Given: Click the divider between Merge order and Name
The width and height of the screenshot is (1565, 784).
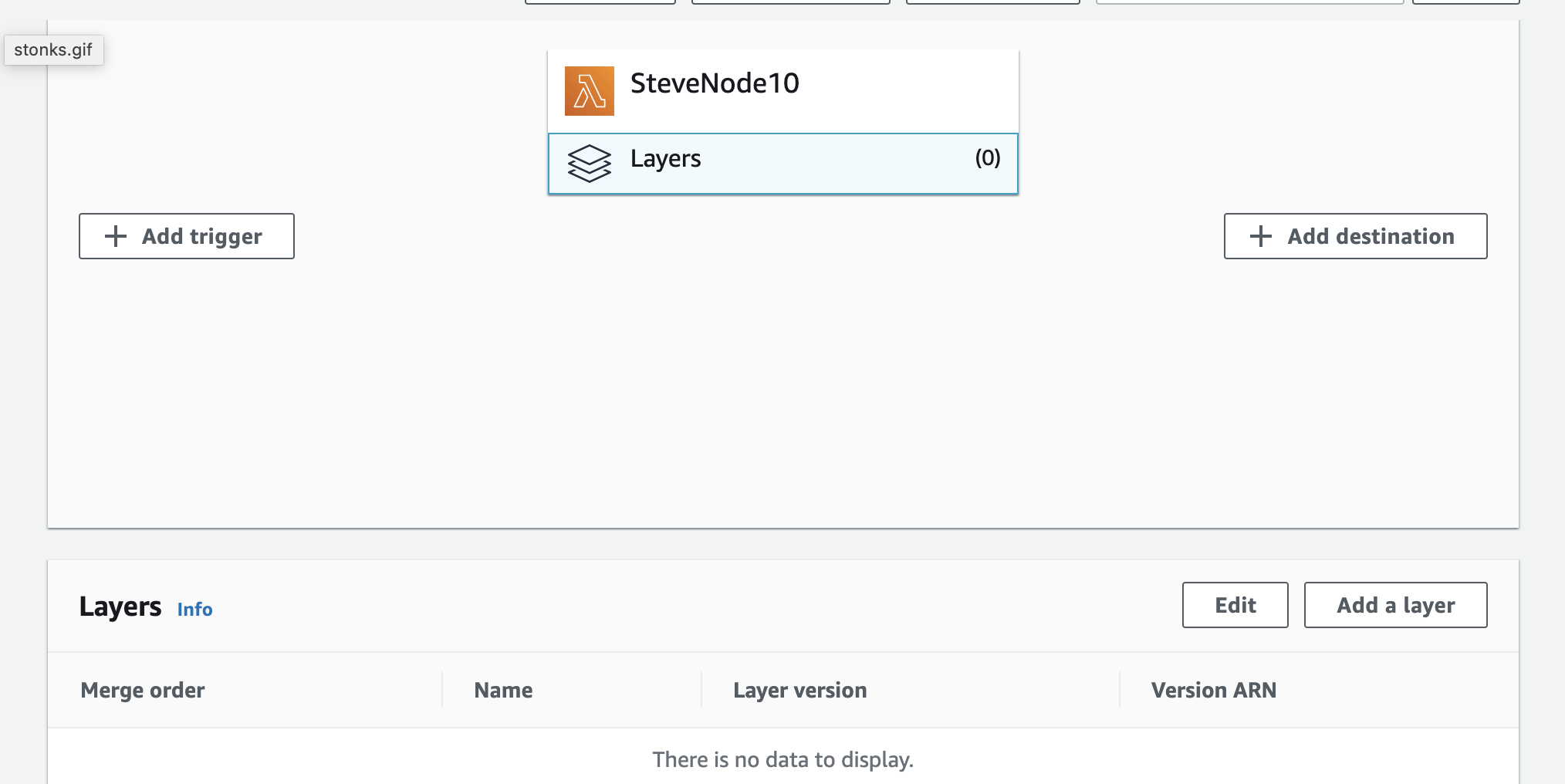Looking at the screenshot, I should (x=442, y=690).
